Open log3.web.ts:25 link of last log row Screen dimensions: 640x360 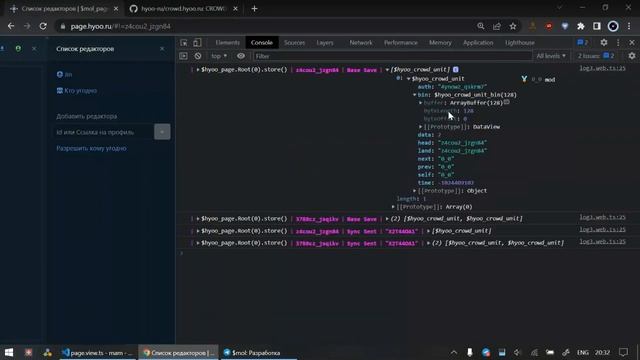(602, 242)
